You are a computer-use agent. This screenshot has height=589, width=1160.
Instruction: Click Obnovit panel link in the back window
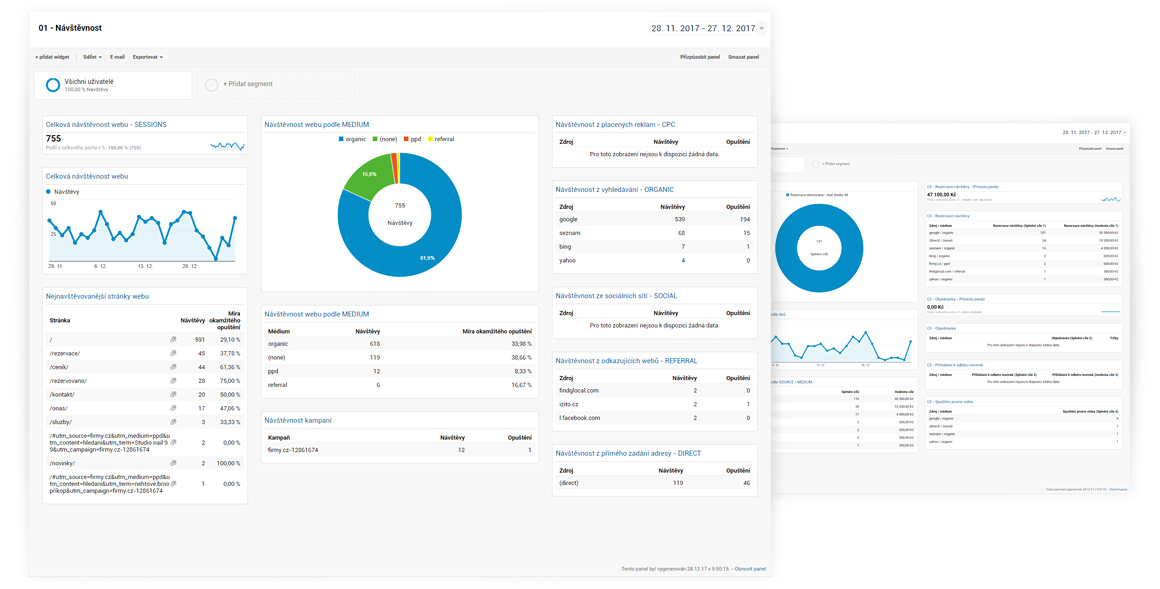click(1118, 489)
